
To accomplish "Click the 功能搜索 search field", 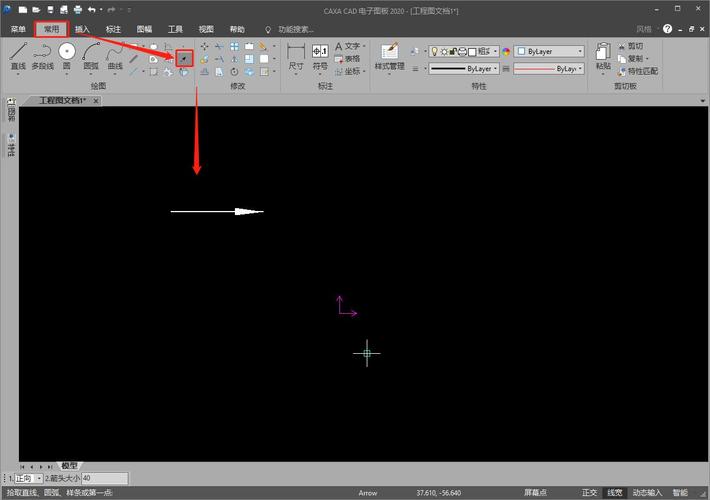I will [296, 29].
